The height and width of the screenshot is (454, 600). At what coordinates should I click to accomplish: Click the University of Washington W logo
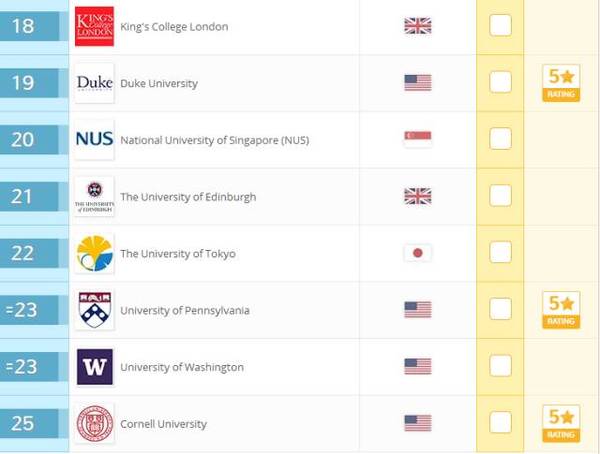(94, 367)
